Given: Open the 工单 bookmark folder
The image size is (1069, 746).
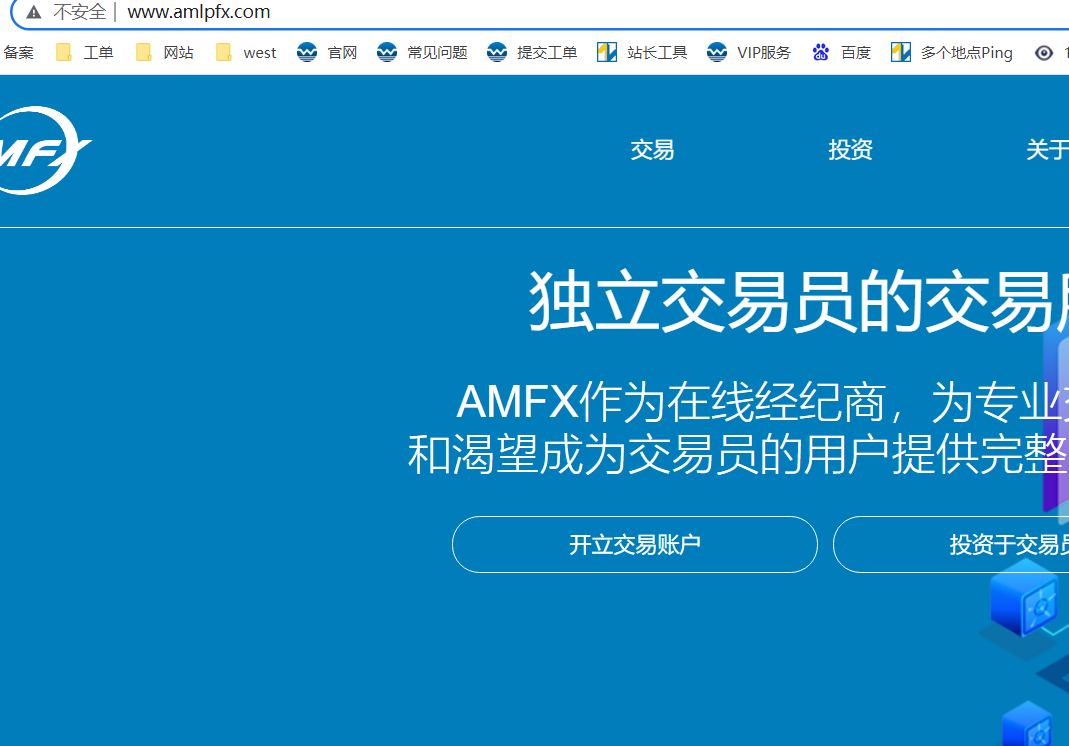Looking at the screenshot, I should [85, 53].
